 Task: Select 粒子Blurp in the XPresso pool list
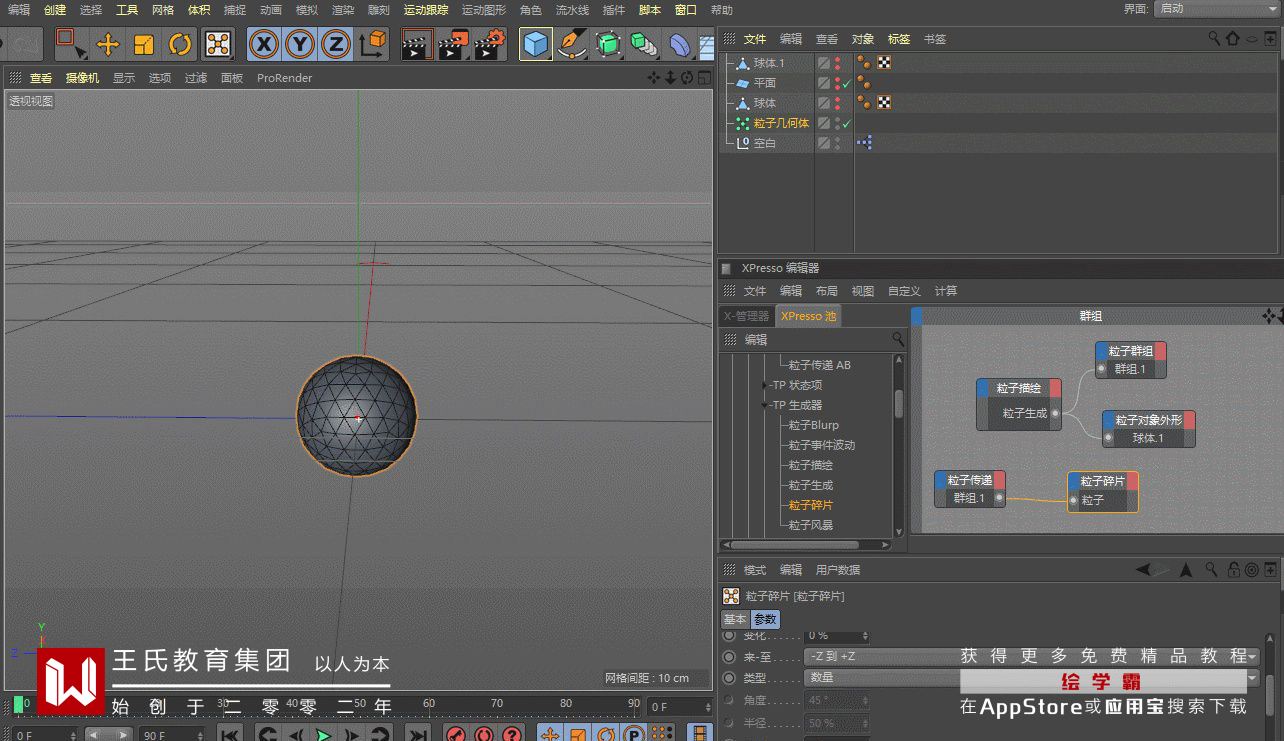[x=814, y=425]
